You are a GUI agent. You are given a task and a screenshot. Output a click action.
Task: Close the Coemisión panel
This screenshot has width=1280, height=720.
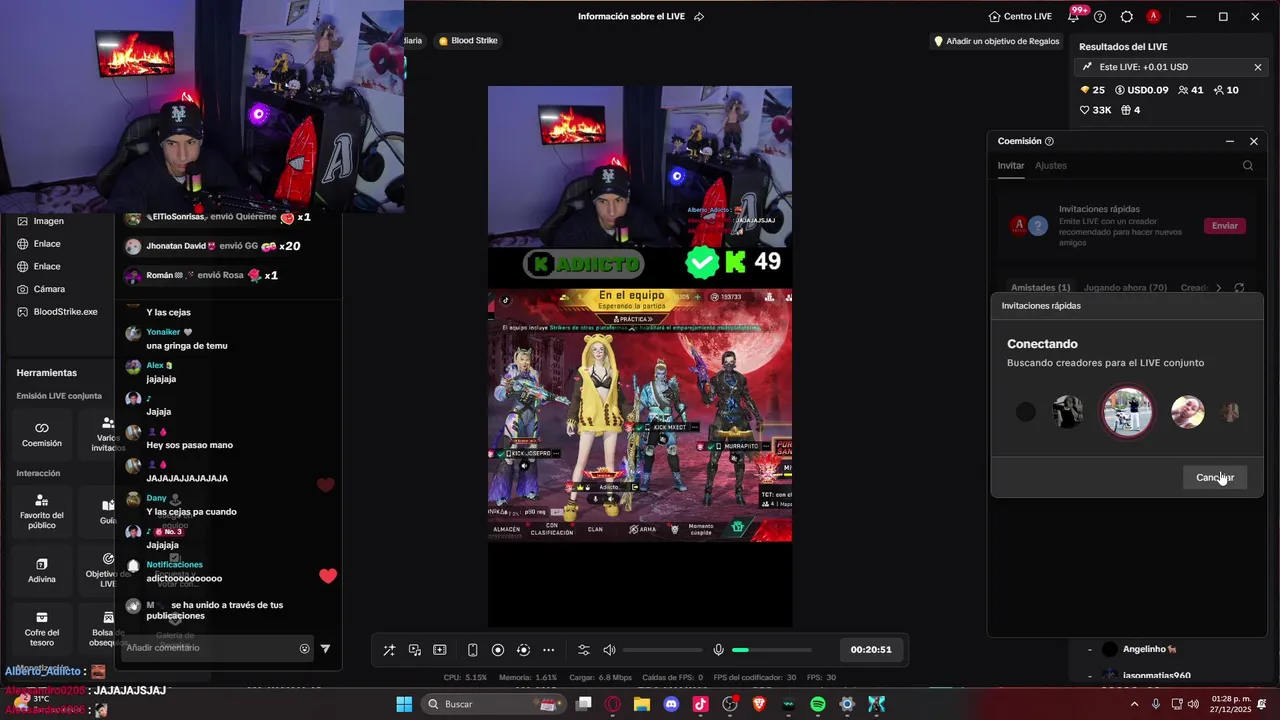click(x=1254, y=141)
